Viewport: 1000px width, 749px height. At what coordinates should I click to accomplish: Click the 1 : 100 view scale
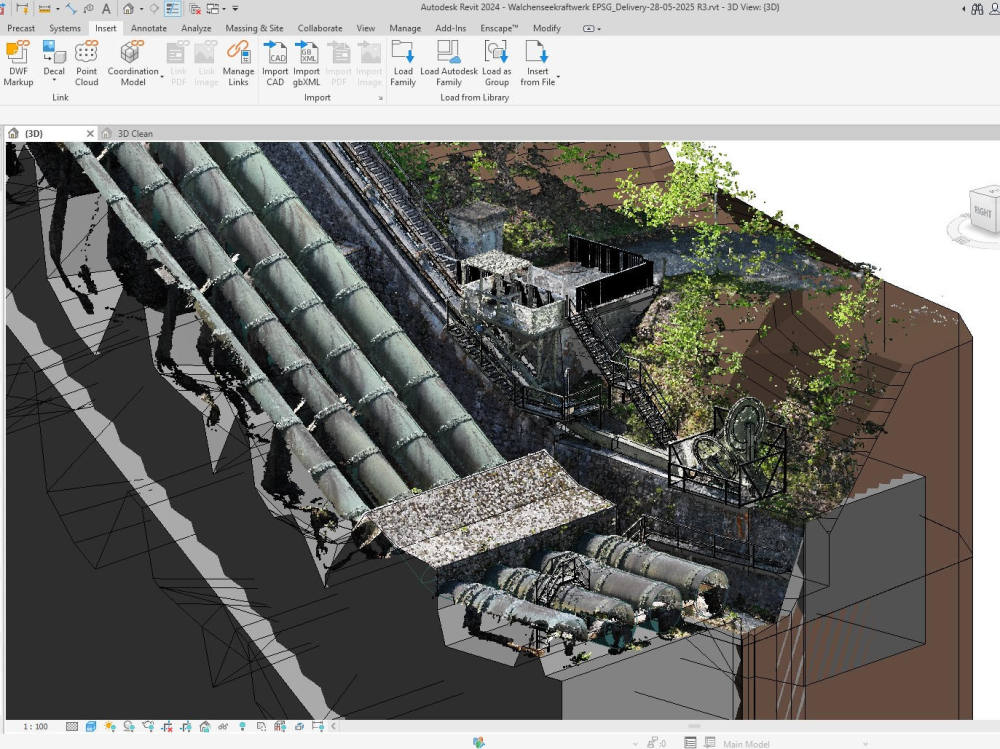36,727
